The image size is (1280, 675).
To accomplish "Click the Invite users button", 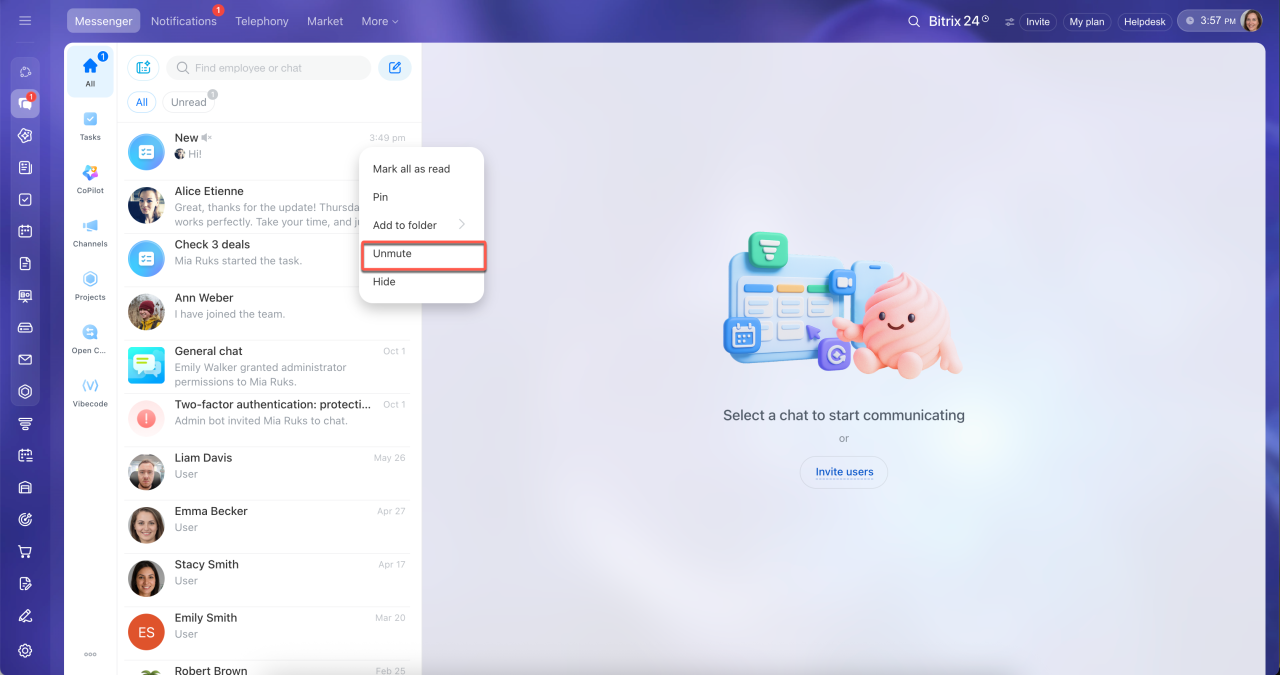I will (844, 472).
